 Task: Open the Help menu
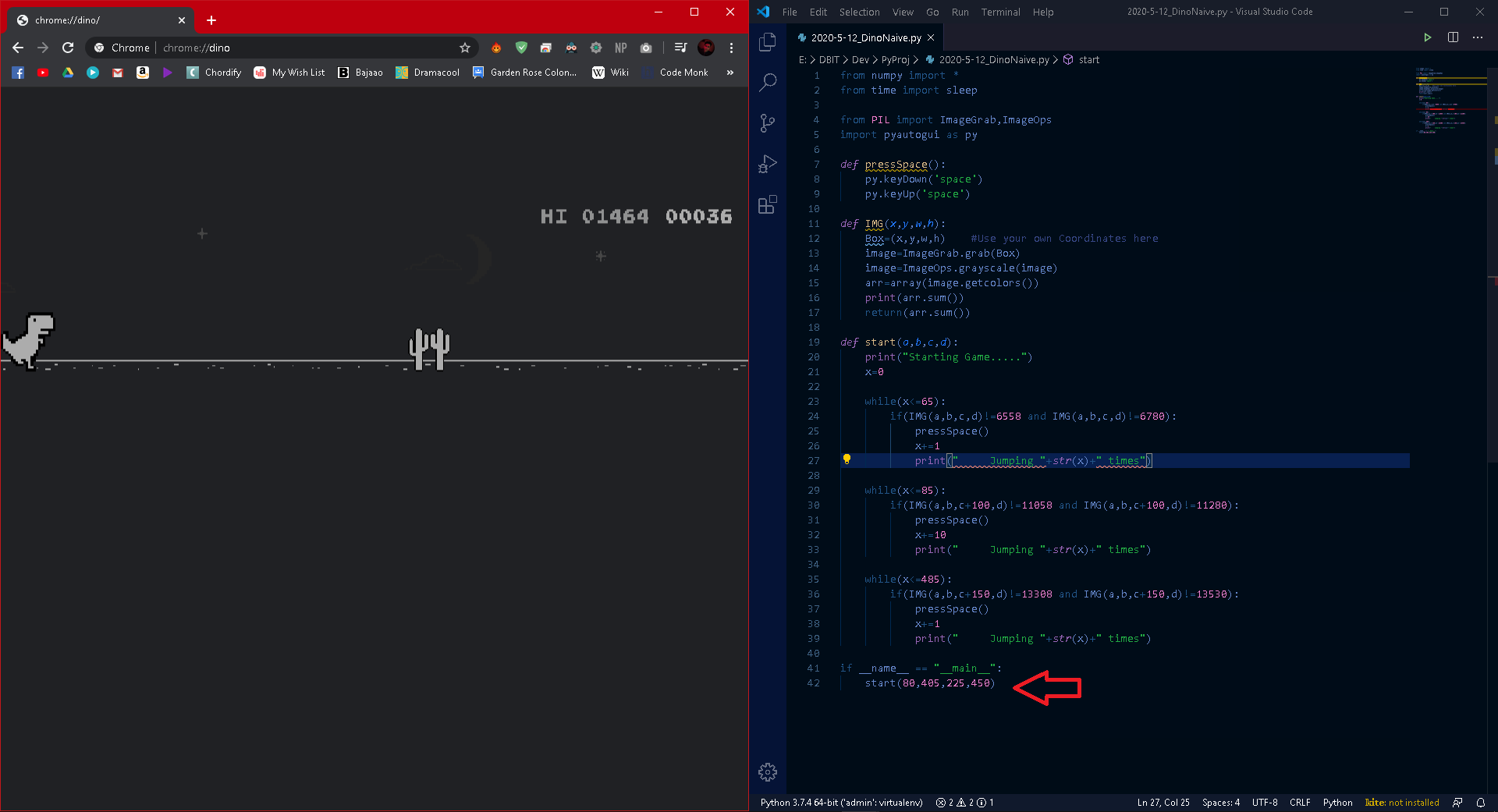1043,12
